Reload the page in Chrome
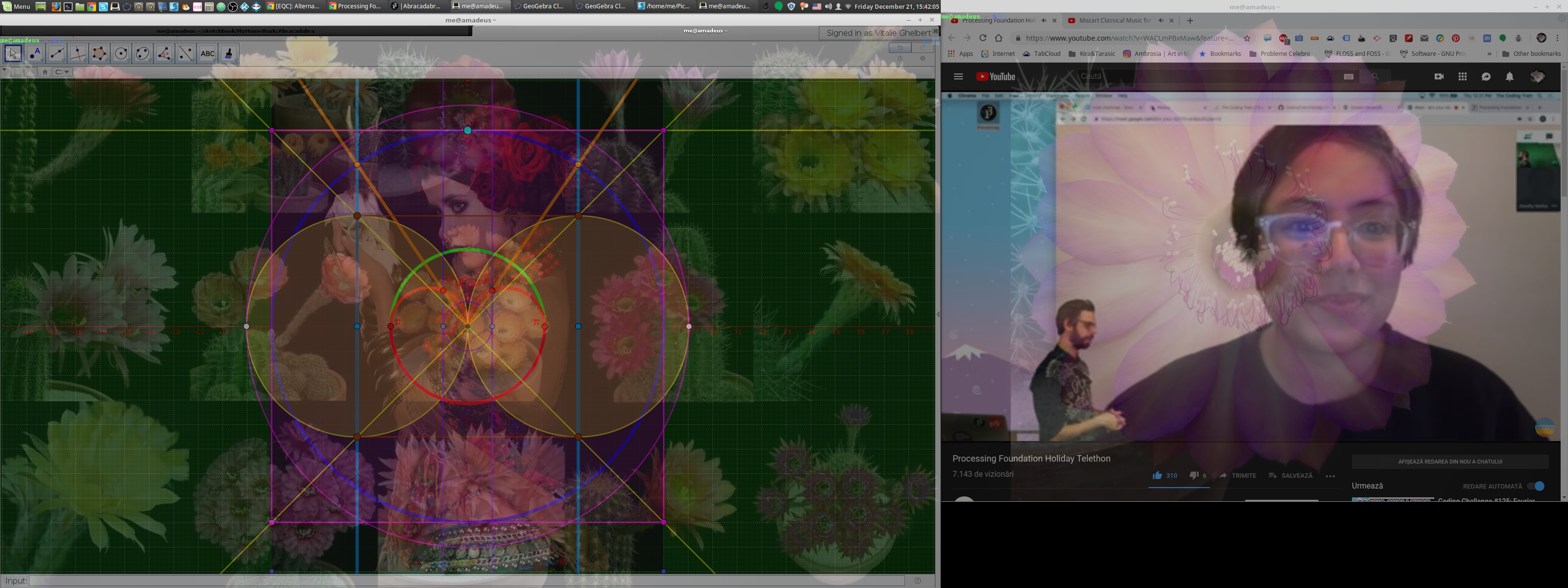This screenshot has width=1568, height=588. coord(982,38)
